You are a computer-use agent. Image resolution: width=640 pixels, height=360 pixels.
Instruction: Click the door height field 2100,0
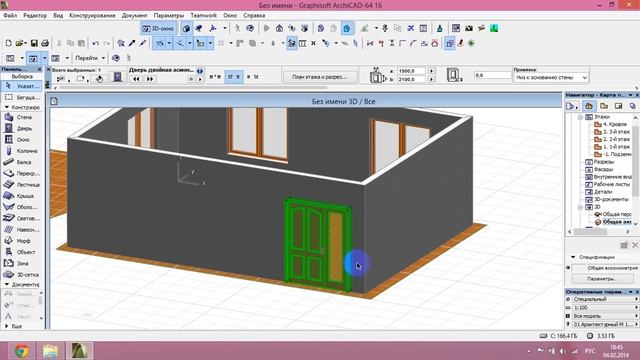click(x=411, y=79)
